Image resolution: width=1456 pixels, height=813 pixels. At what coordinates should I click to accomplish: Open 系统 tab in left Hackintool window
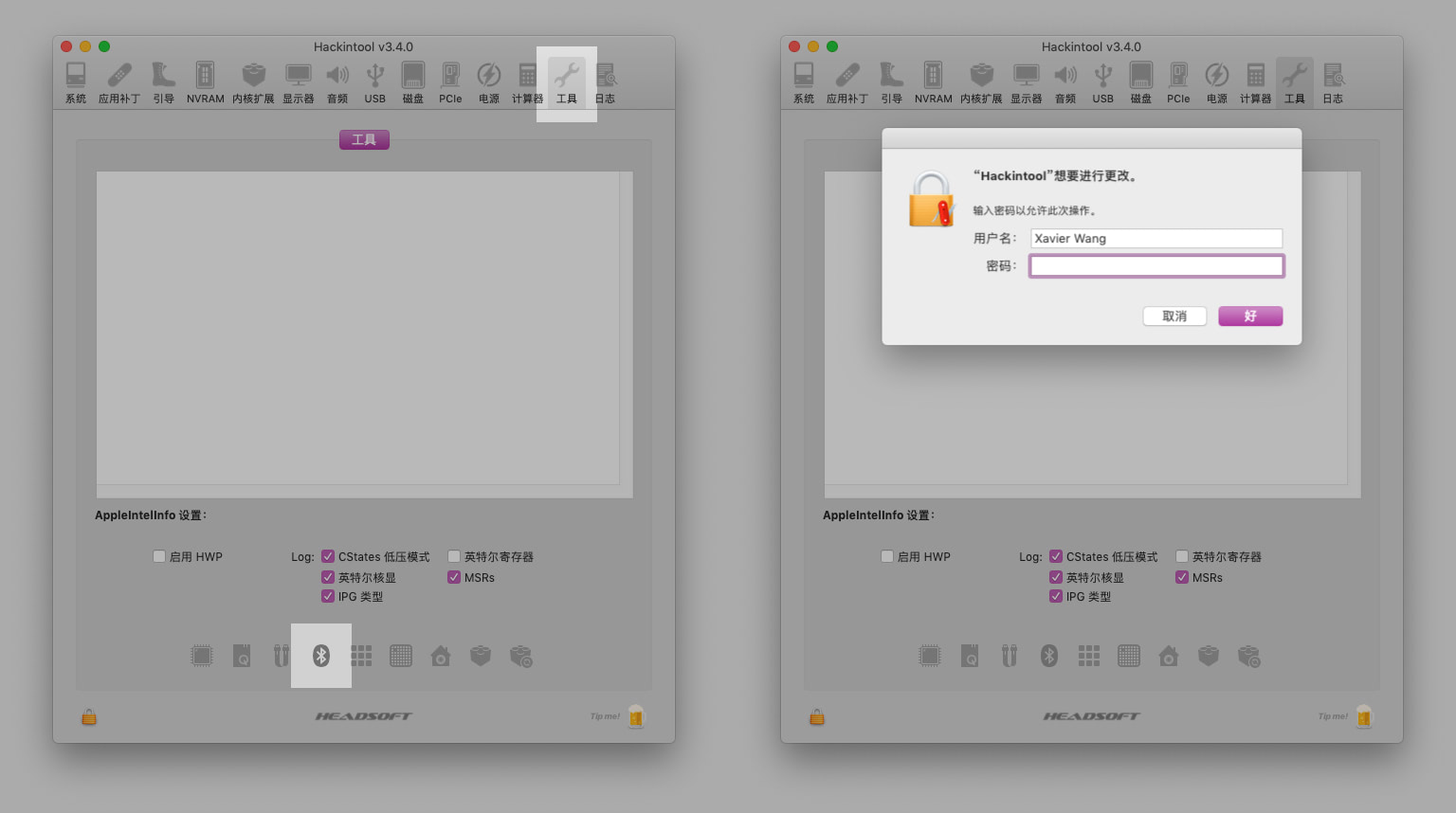76,82
